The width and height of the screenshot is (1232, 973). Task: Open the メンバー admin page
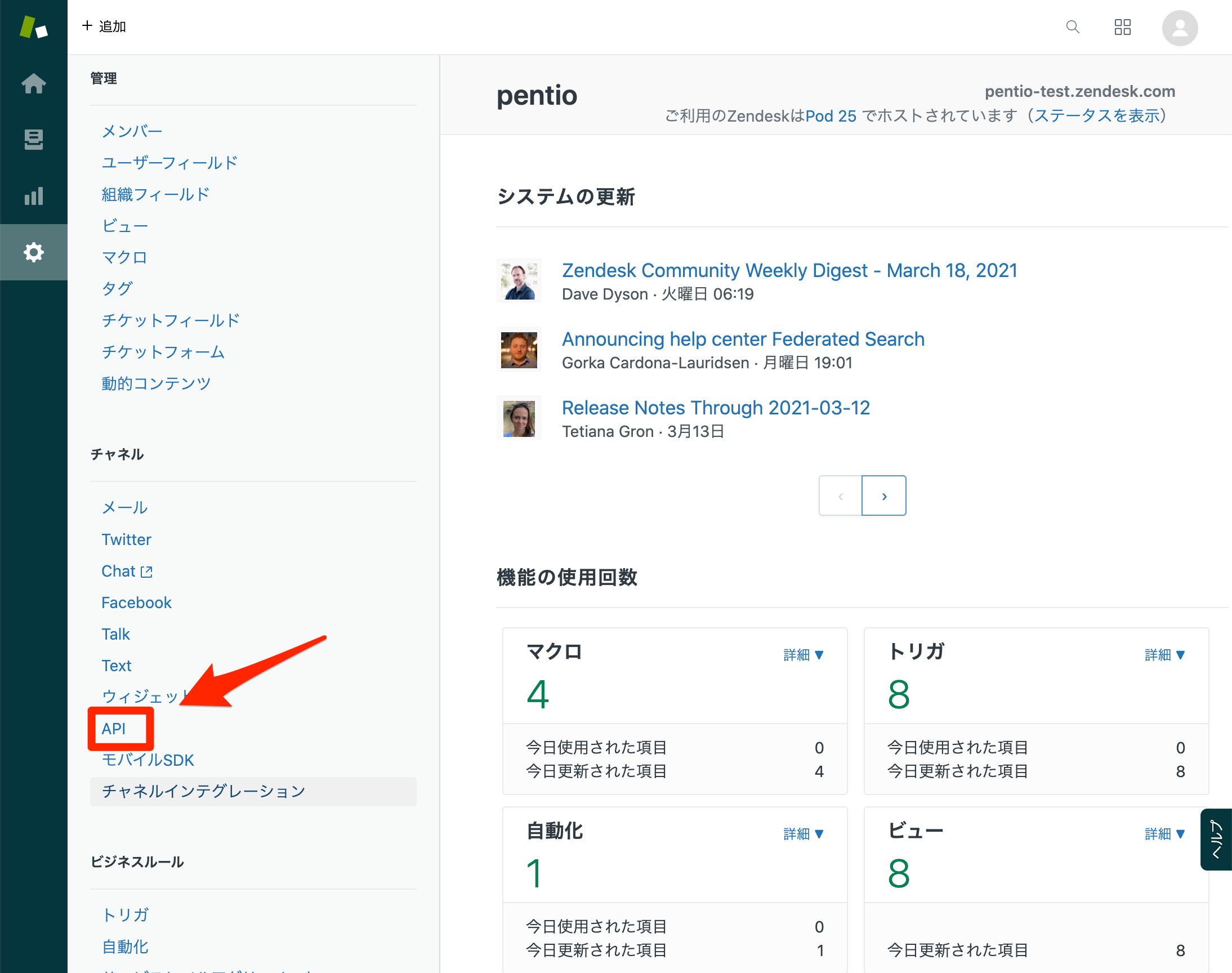[132, 132]
